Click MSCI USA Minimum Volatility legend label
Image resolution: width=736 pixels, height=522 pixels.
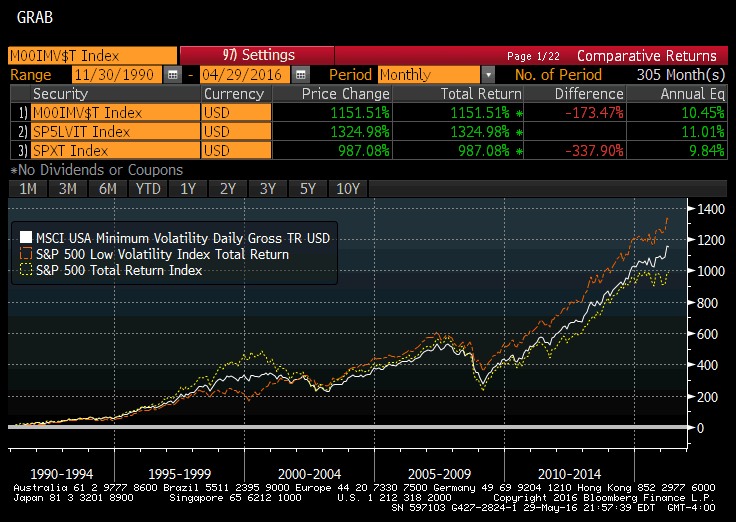click(183, 238)
